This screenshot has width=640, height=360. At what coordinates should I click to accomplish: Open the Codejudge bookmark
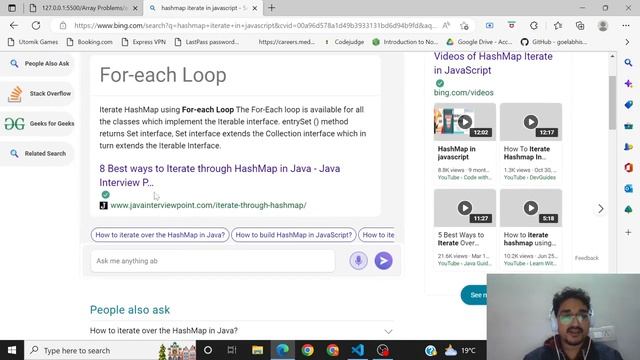344,42
